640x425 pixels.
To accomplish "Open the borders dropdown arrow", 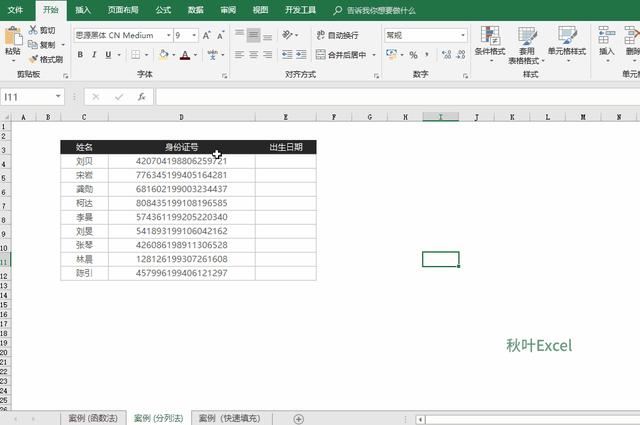I will click(x=147, y=54).
